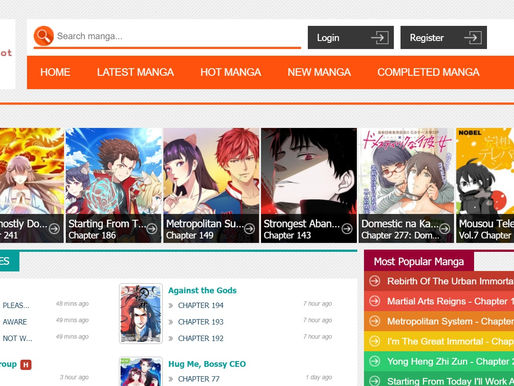Open the Hug Me, Bossy CEO title link
Viewport: 514px width, 386px height.
pos(207,364)
